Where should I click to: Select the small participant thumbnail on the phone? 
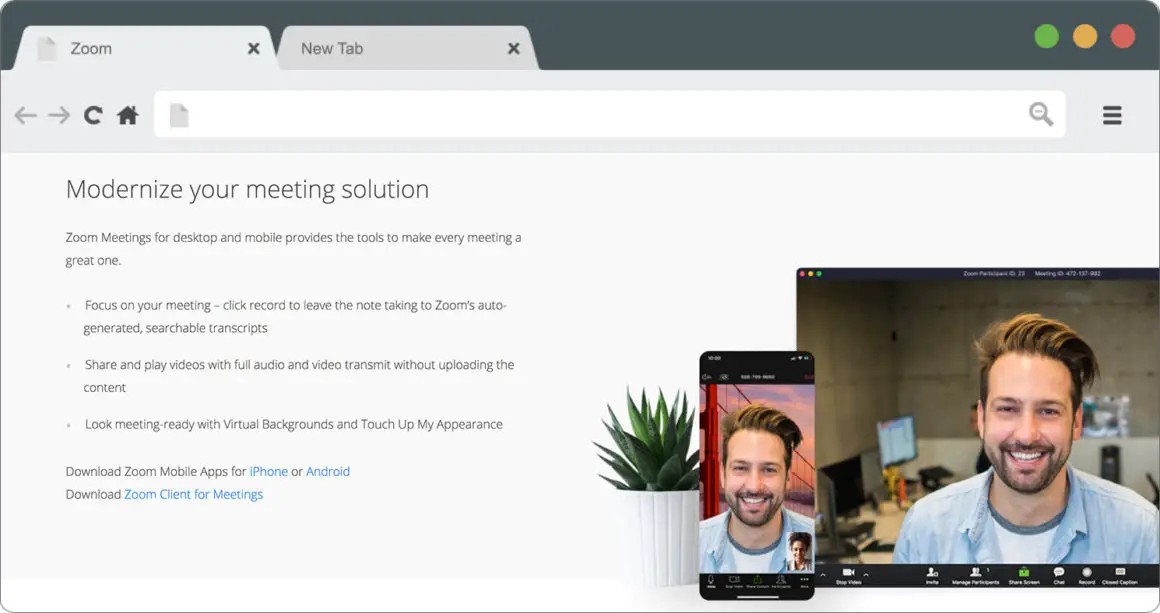coord(798,551)
